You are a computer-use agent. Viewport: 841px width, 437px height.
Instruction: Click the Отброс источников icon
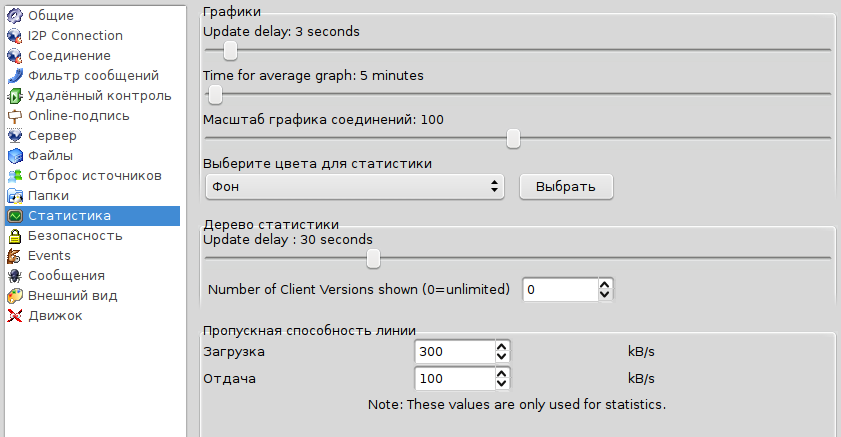14,176
